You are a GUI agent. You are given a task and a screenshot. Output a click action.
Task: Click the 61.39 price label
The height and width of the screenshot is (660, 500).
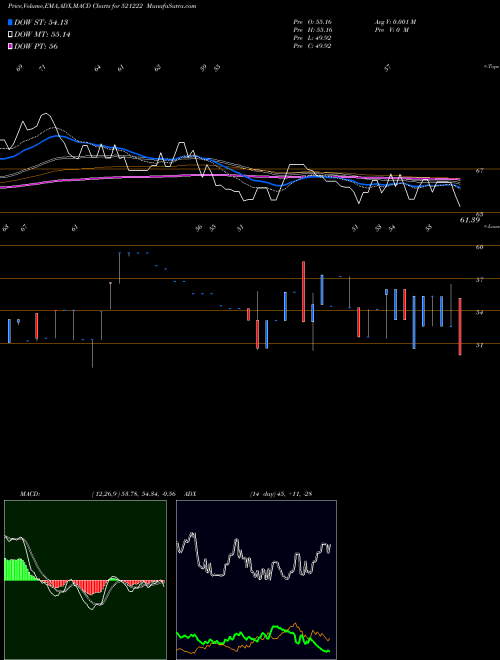(x=470, y=220)
